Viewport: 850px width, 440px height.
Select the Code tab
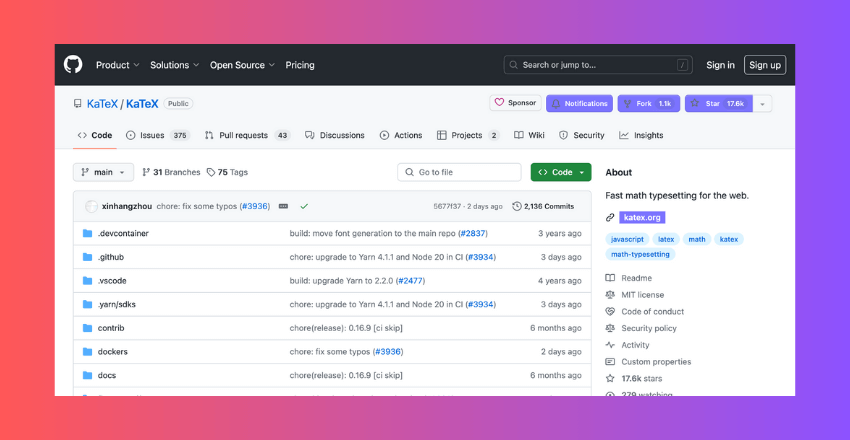95,135
